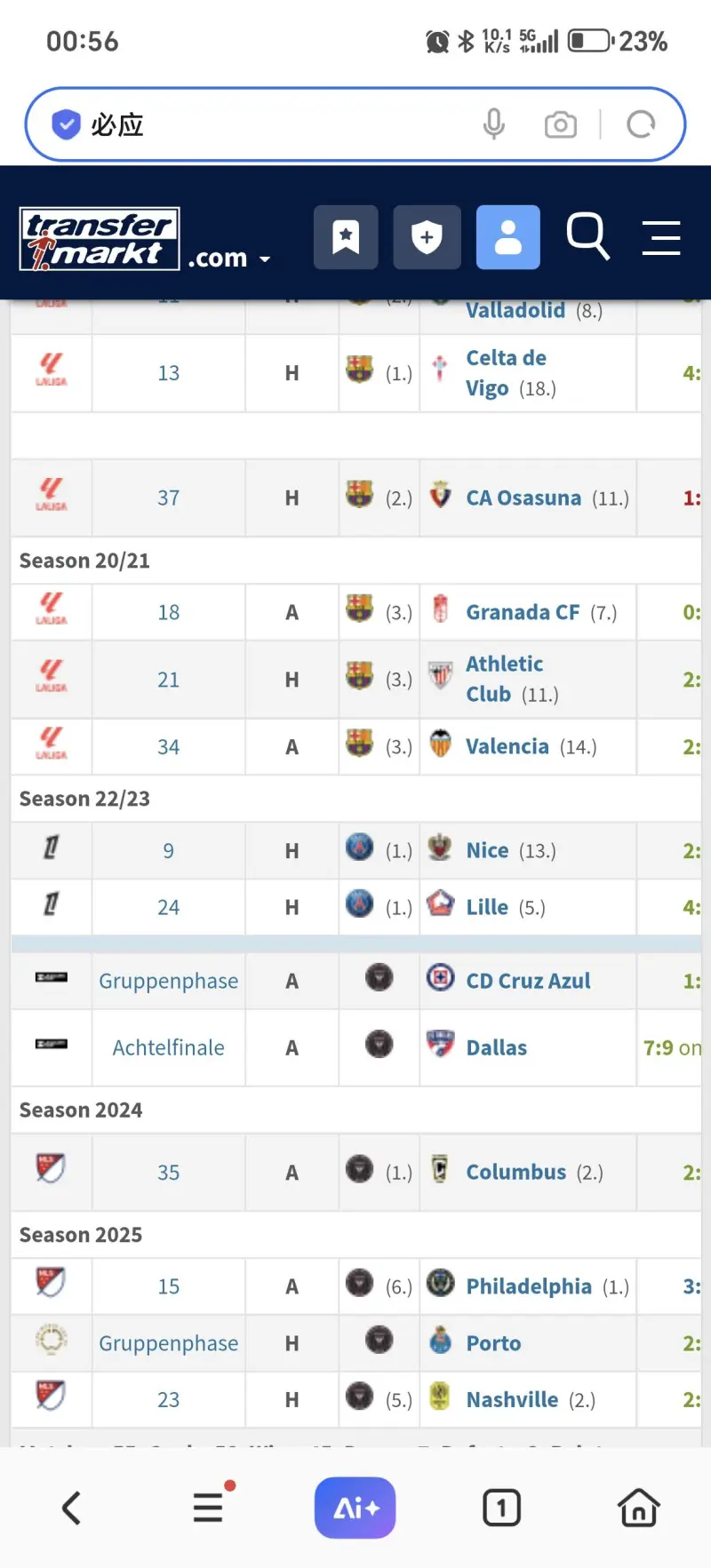Go to Transfermarkt home logo
The image size is (711, 1568).
(x=100, y=238)
